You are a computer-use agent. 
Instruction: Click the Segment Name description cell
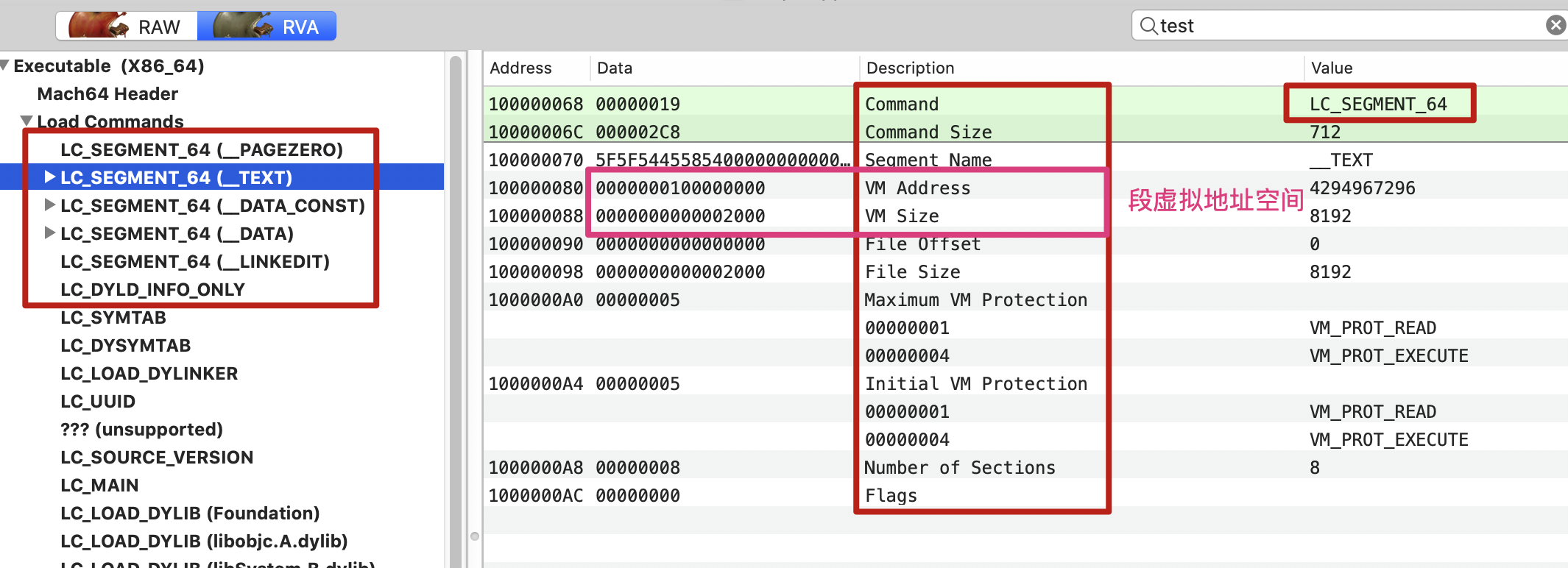click(x=928, y=160)
